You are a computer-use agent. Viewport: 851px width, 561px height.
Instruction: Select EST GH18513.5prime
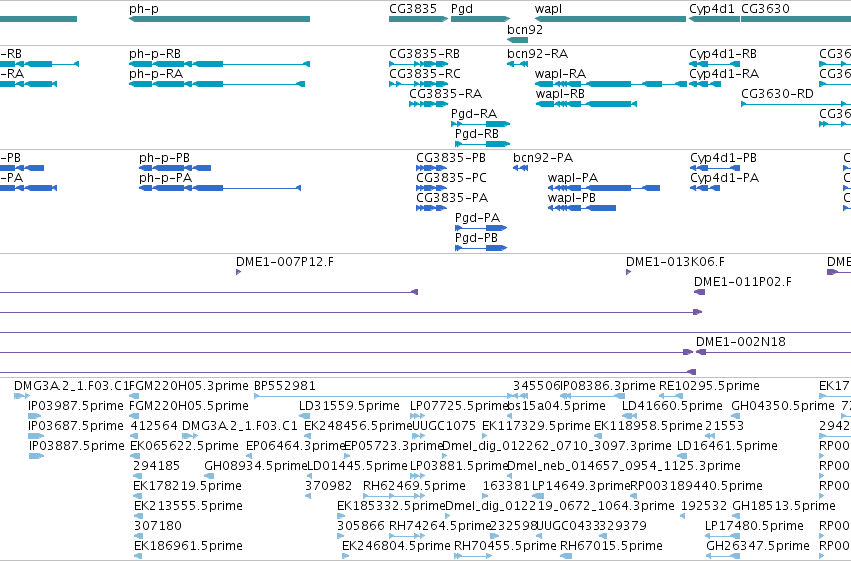(738, 516)
